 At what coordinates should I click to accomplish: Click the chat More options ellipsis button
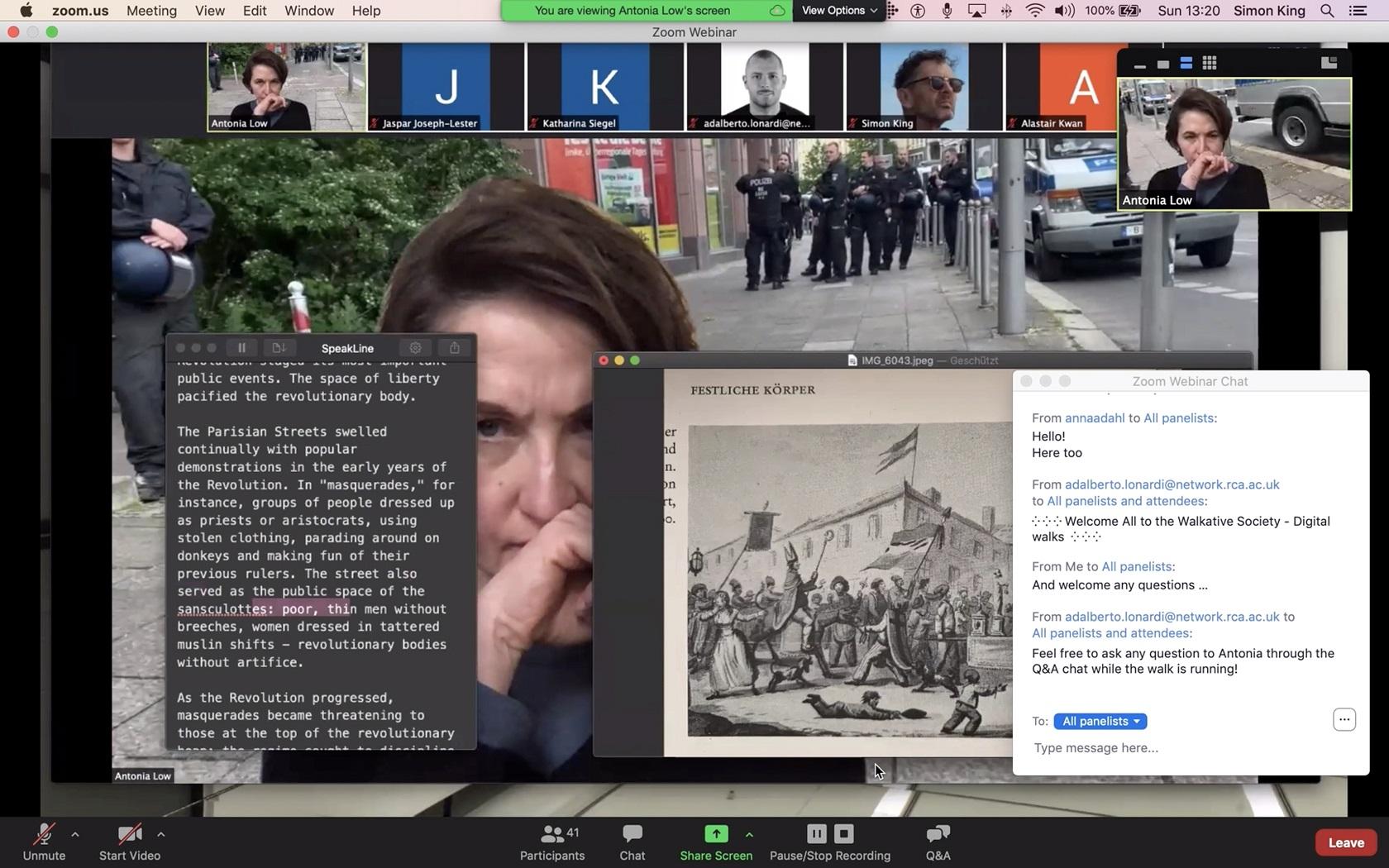point(1344,719)
